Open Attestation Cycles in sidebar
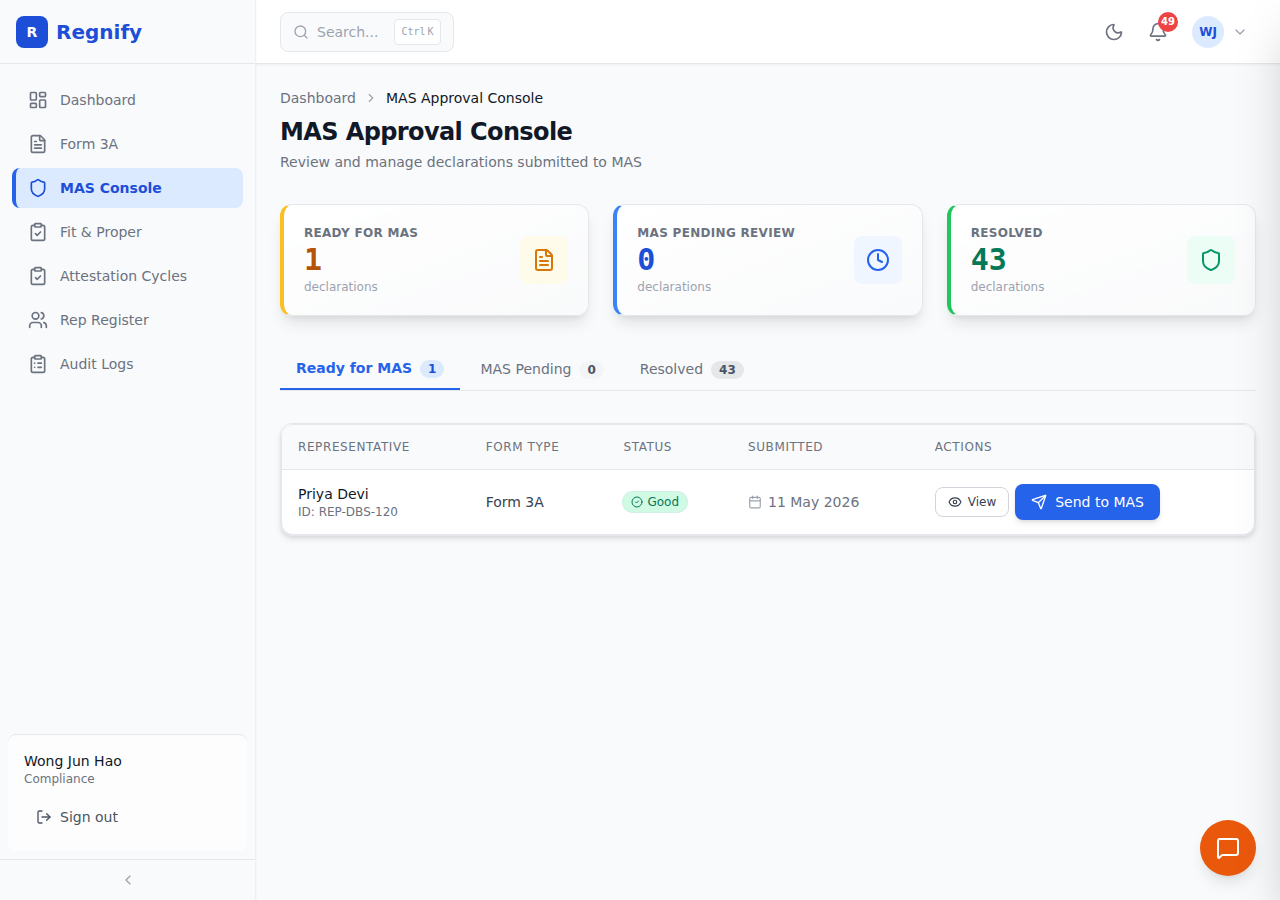This screenshot has width=1280, height=900. tap(127, 276)
